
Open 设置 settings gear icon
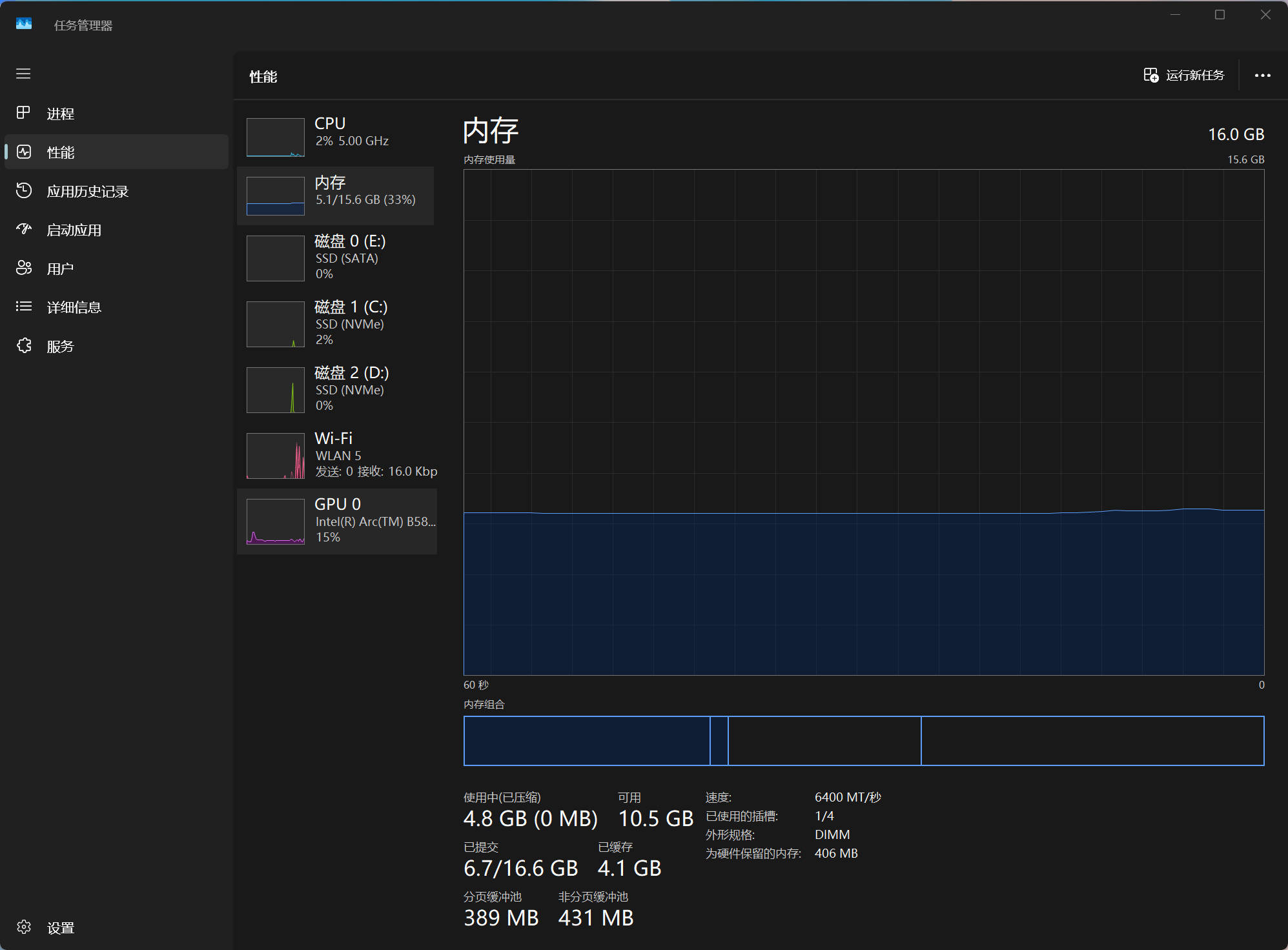pyautogui.click(x=23, y=927)
